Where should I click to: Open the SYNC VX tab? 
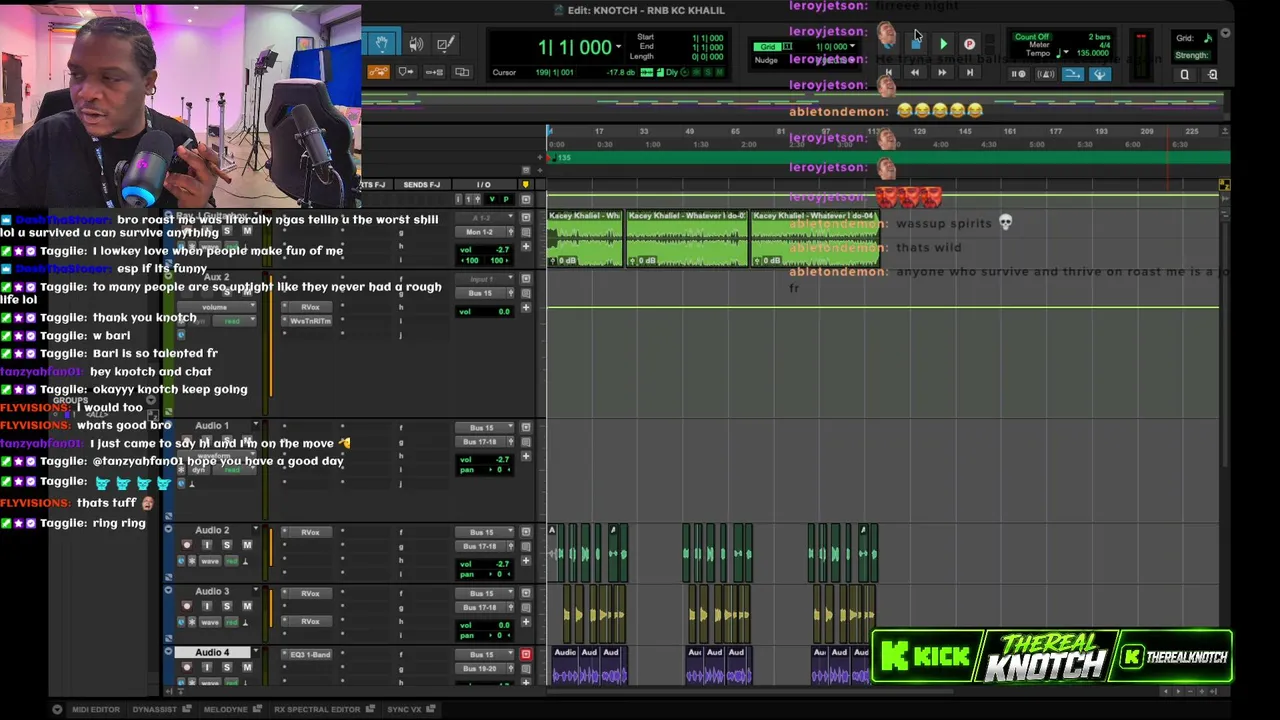click(405, 709)
